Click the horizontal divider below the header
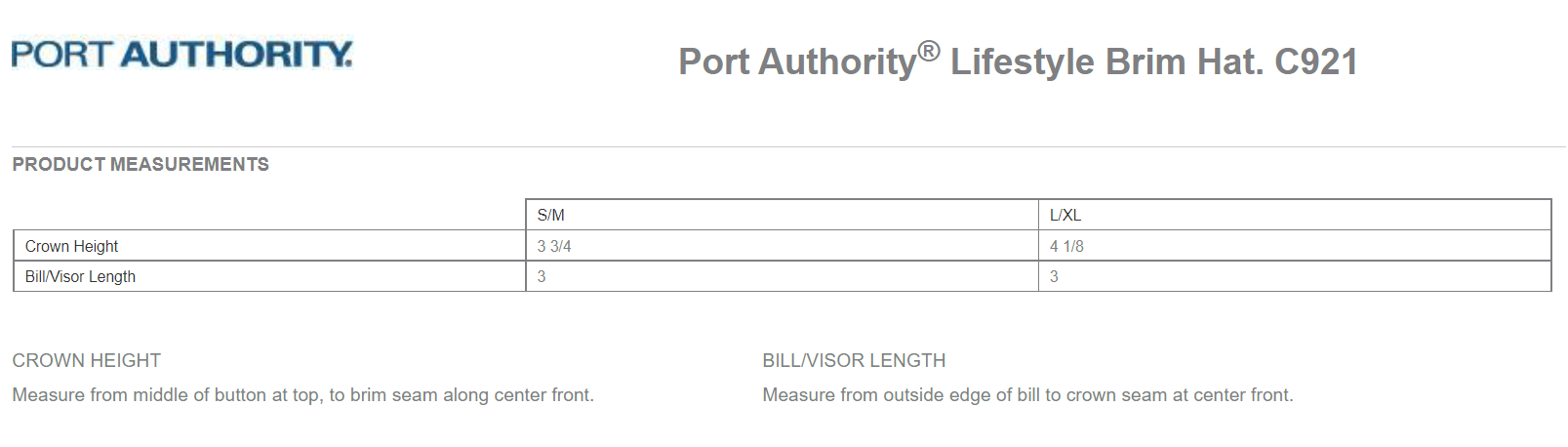Screen dimensions: 1568x447 pos(788,146)
